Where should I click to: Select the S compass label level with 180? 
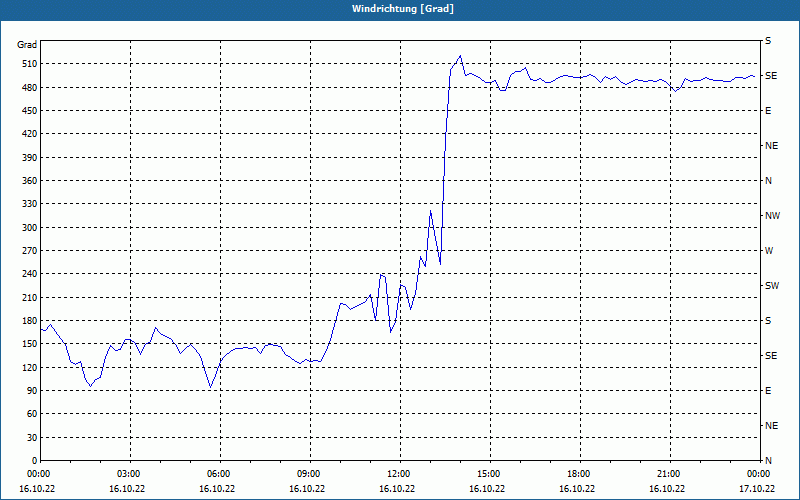click(768, 321)
